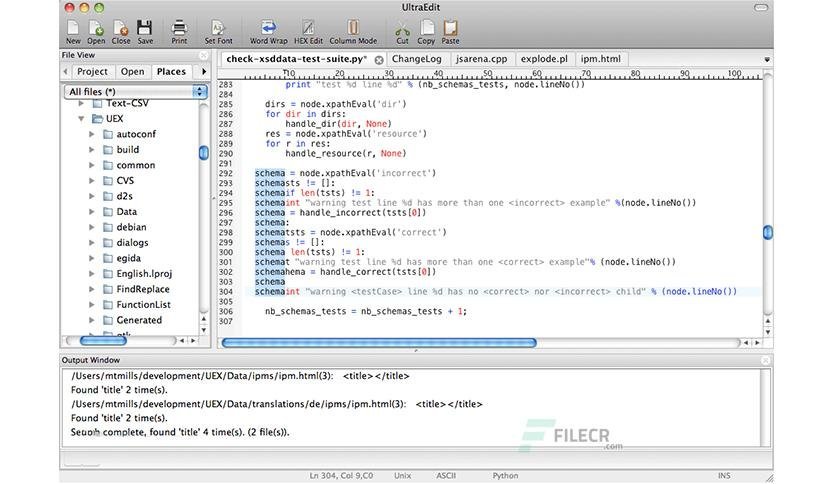Viewport: 836px width, 484px height.
Task: Select the dialogs folder in the tree
Action: point(132,242)
